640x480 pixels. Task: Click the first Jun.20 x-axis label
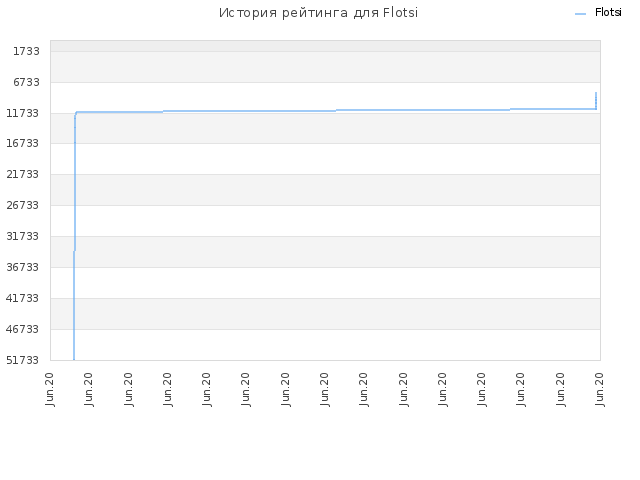coord(50,389)
